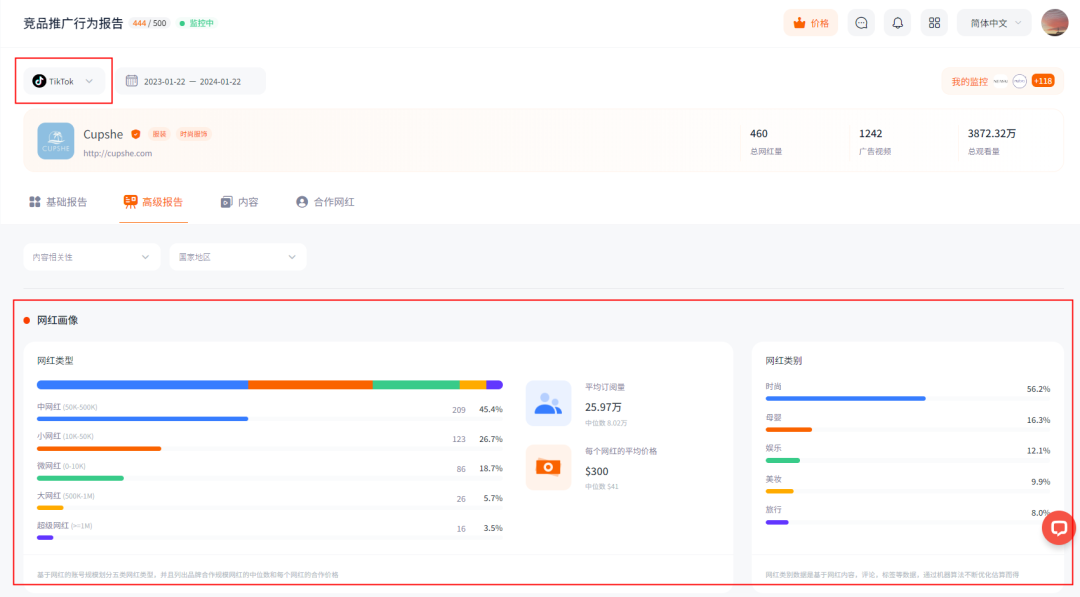Click the 价格 pricing button
This screenshot has height=597, width=1080.
tap(810, 23)
